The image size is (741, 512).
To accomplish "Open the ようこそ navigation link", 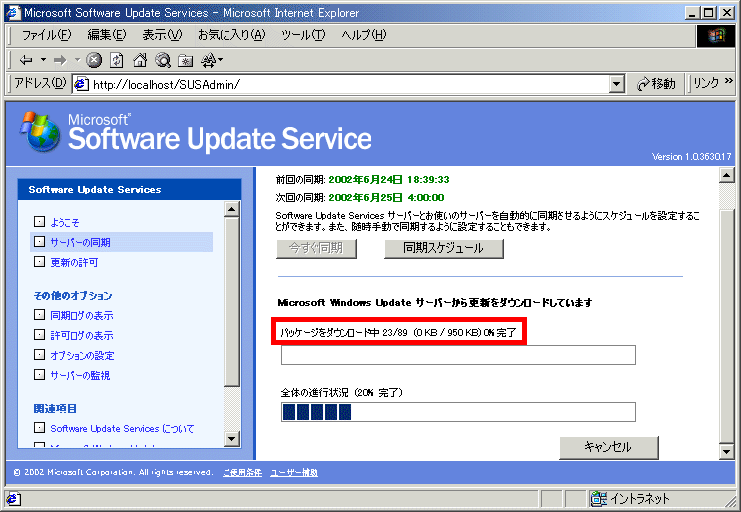I will pos(65,222).
